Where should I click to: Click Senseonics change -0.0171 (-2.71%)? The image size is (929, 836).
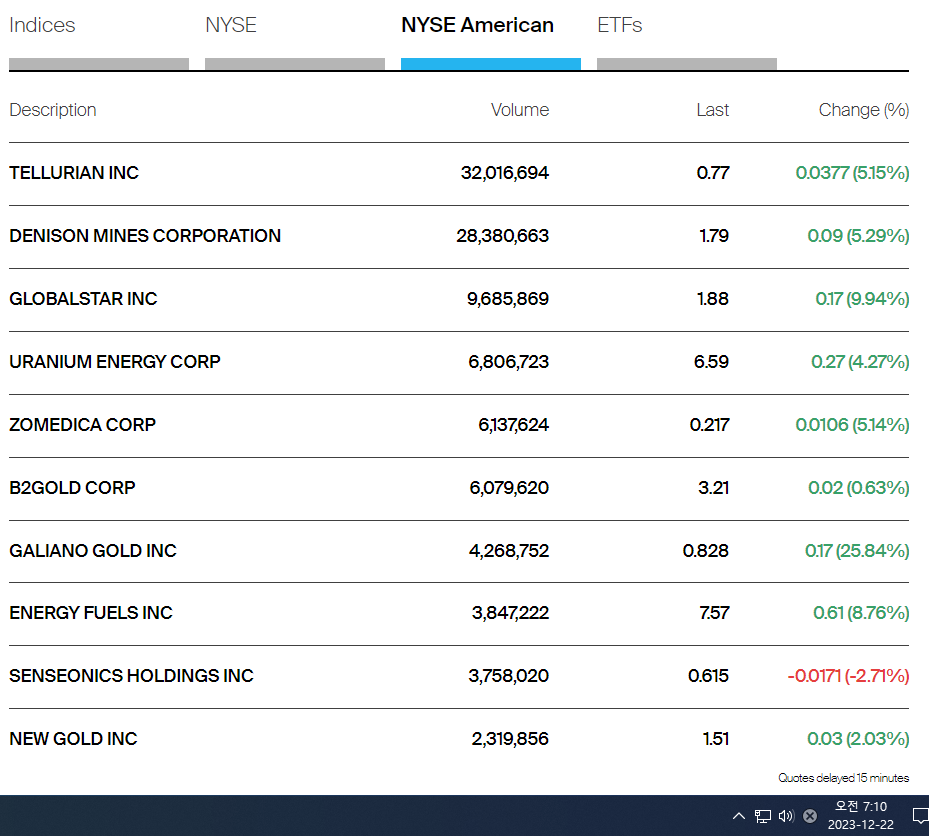(848, 675)
